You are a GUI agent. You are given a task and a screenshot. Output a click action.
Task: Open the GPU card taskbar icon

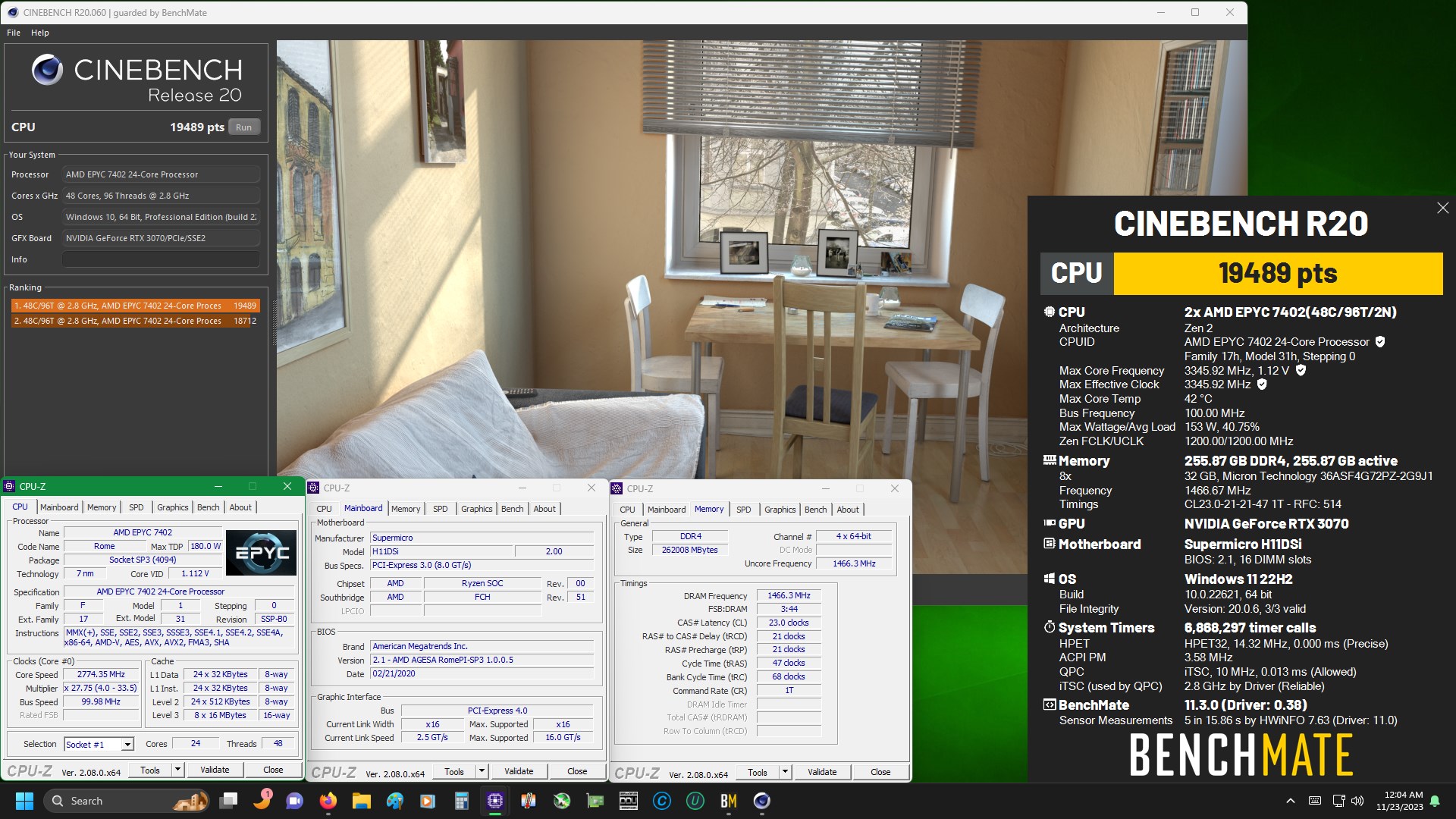(595, 801)
